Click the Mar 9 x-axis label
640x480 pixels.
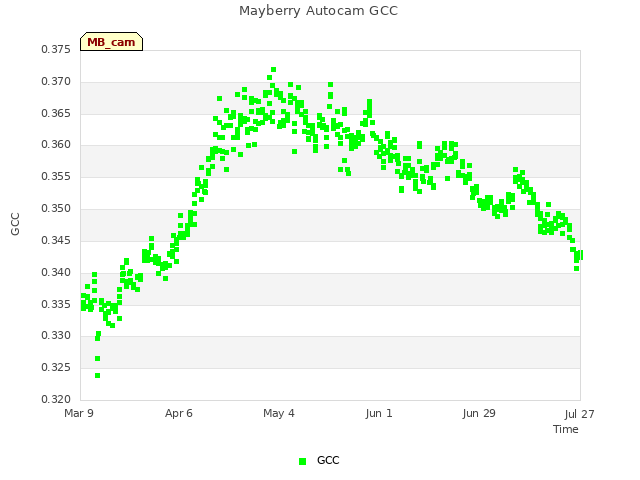tap(79, 413)
